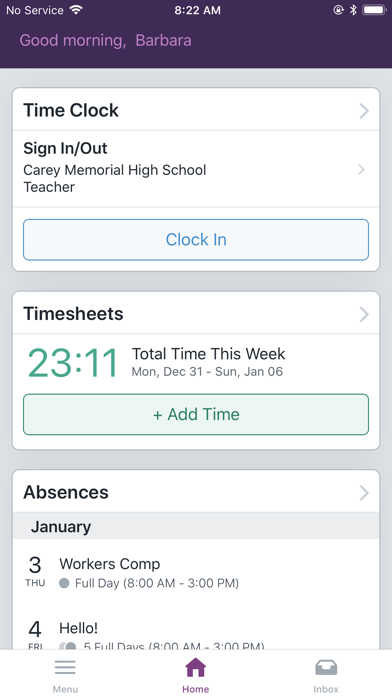This screenshot has height=696, width=392.
Task: Tap the rotation lock status icon
Action: click(x=338, y=10)
